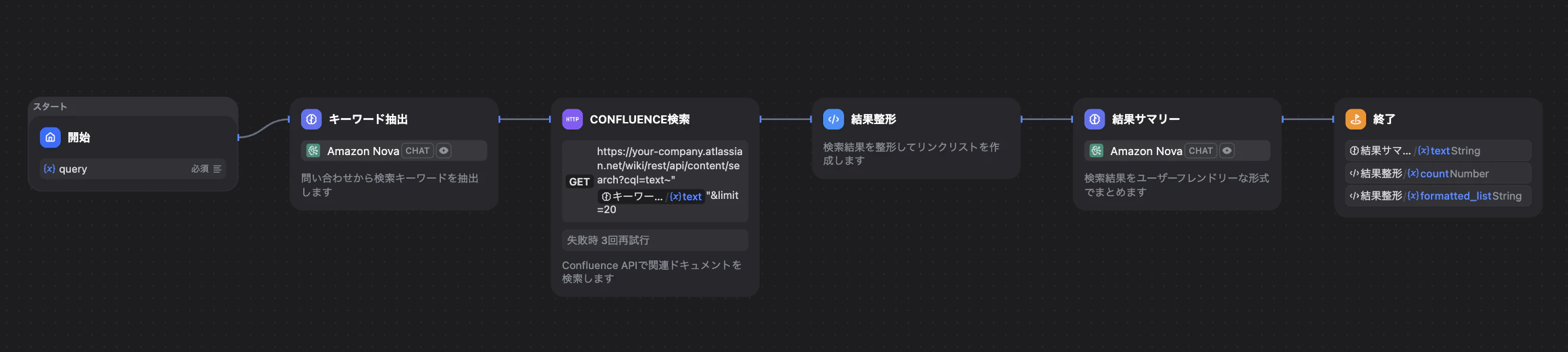
Task: Click Amazon Nova model icon in 結果サマリー
Action: click(x=1097, y=150)
